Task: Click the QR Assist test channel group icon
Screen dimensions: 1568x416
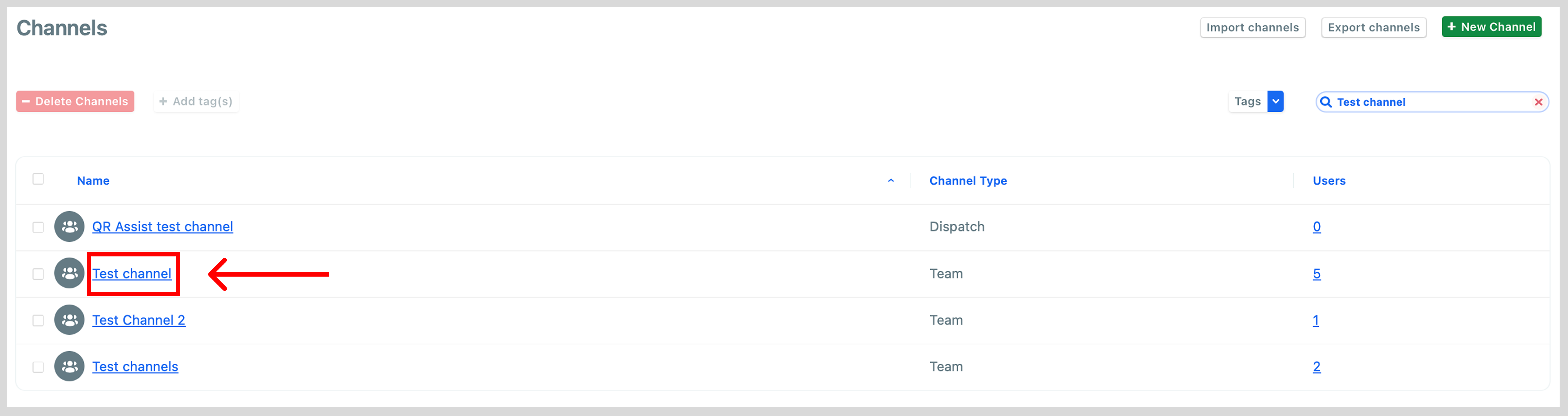Action: tap(69, 226)
